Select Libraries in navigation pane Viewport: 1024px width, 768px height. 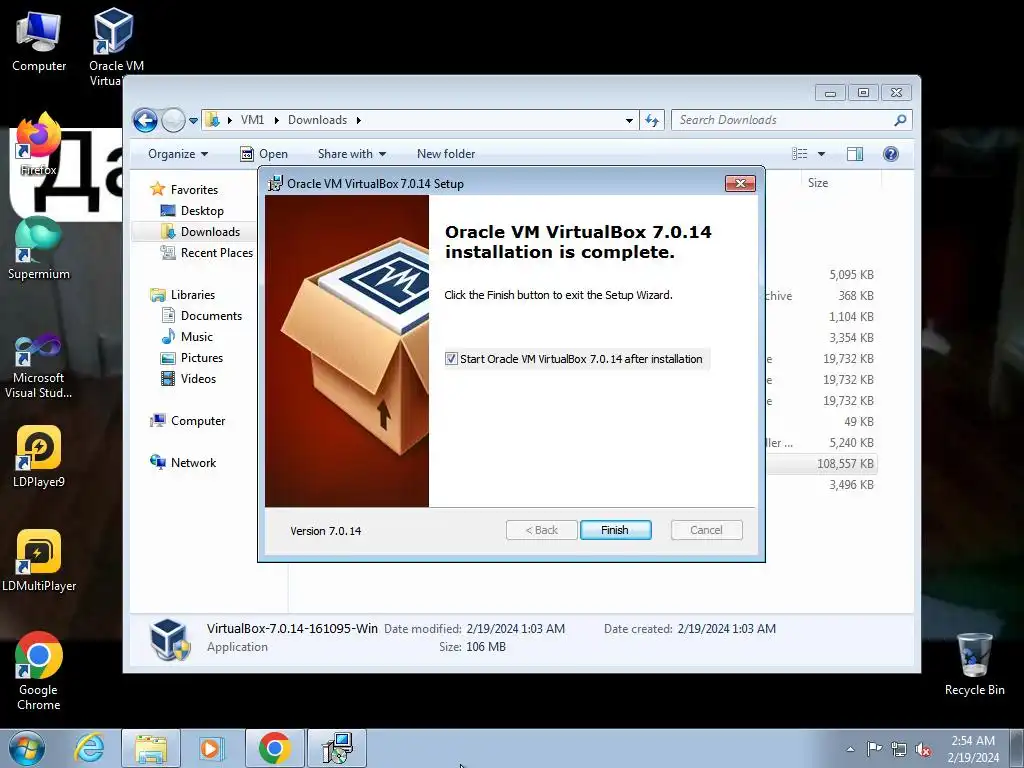click(193, 295)
